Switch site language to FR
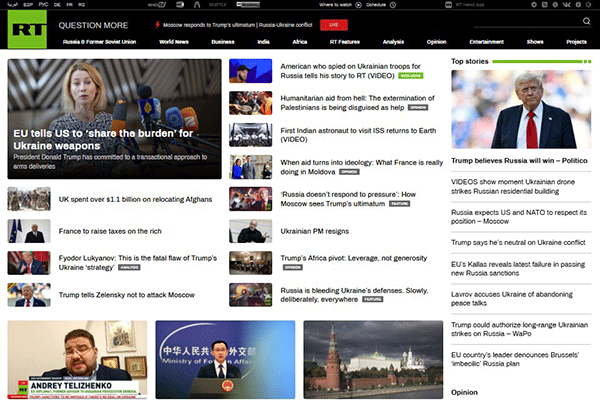This screenshot has height=401, width=600. tap(69, 5)
